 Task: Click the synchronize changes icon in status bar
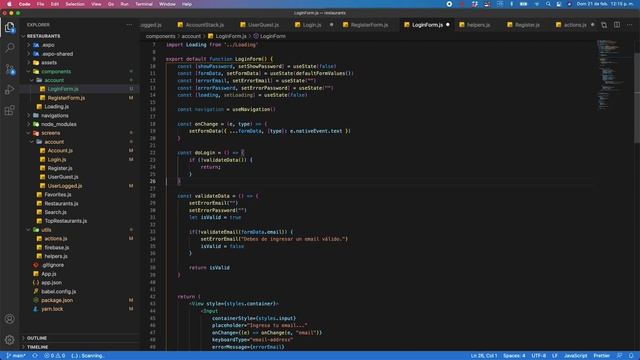coord(35,356)
